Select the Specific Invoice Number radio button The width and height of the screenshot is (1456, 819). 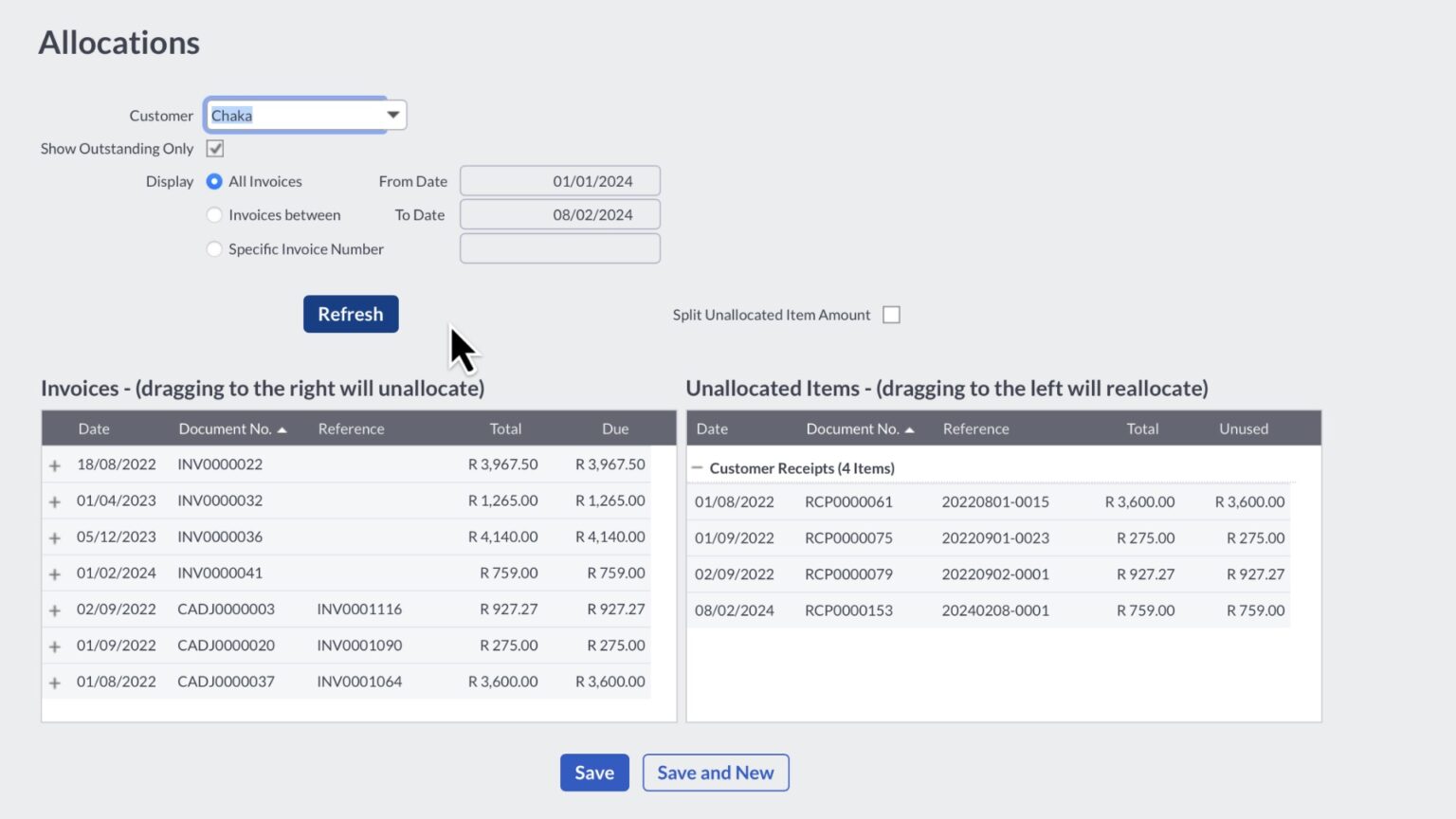pos(214,248)
